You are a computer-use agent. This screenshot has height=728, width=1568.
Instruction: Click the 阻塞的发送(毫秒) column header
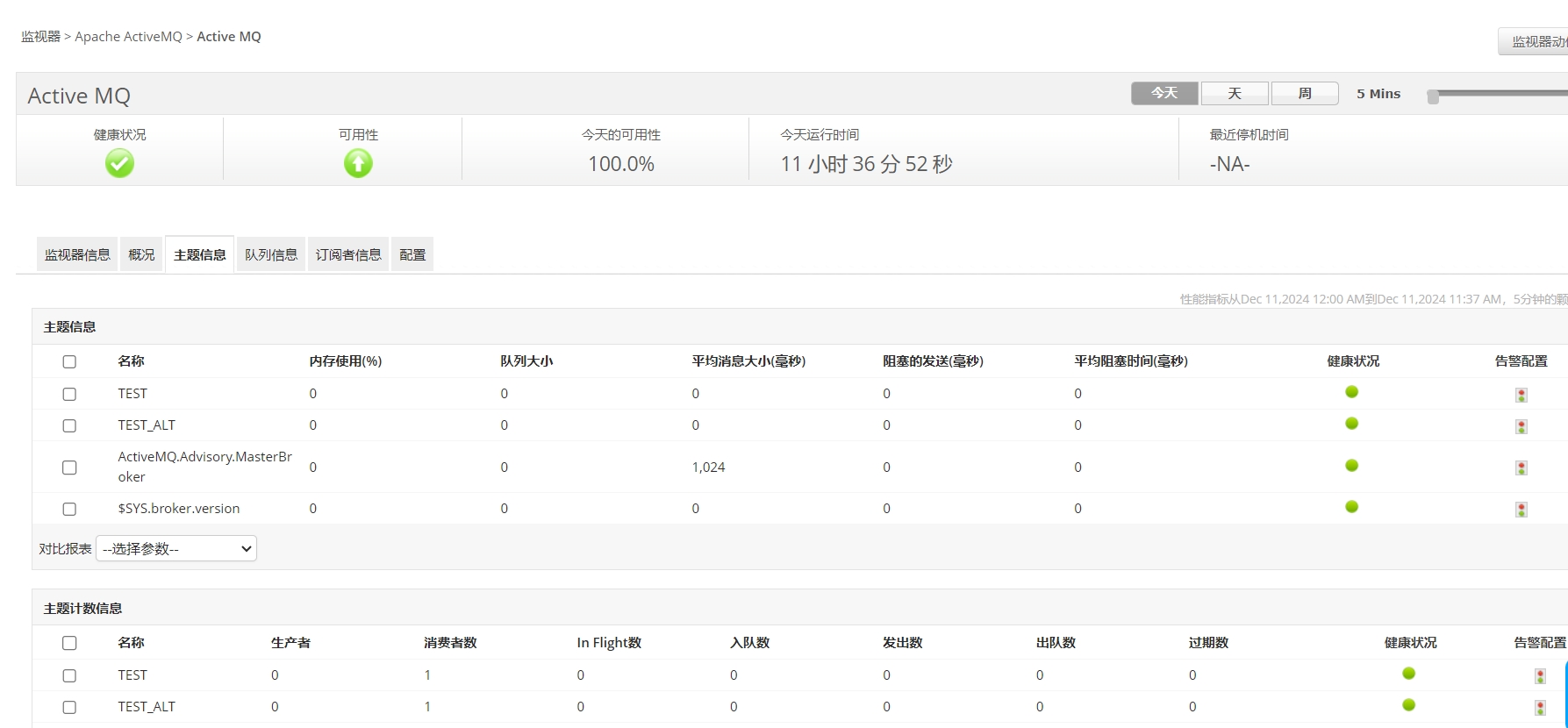click(x=933, y=360)
